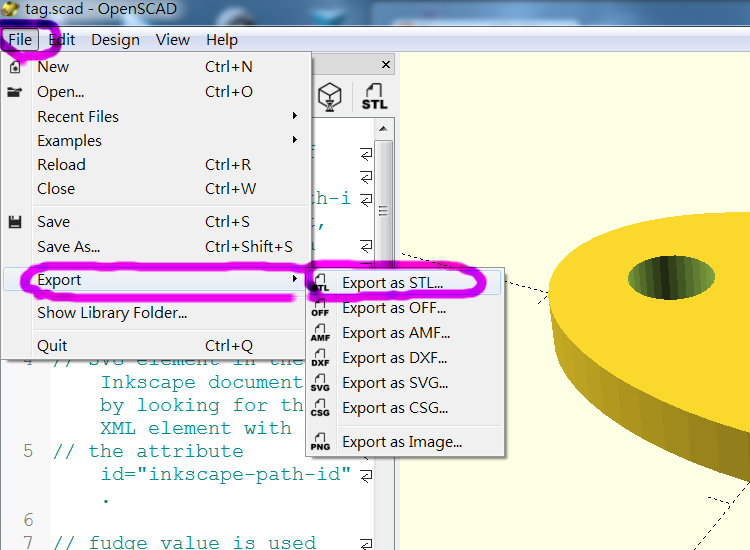The height and width of the screenshot is (550, 750).
Task: Close the editor panel with X
Action: 386,65
